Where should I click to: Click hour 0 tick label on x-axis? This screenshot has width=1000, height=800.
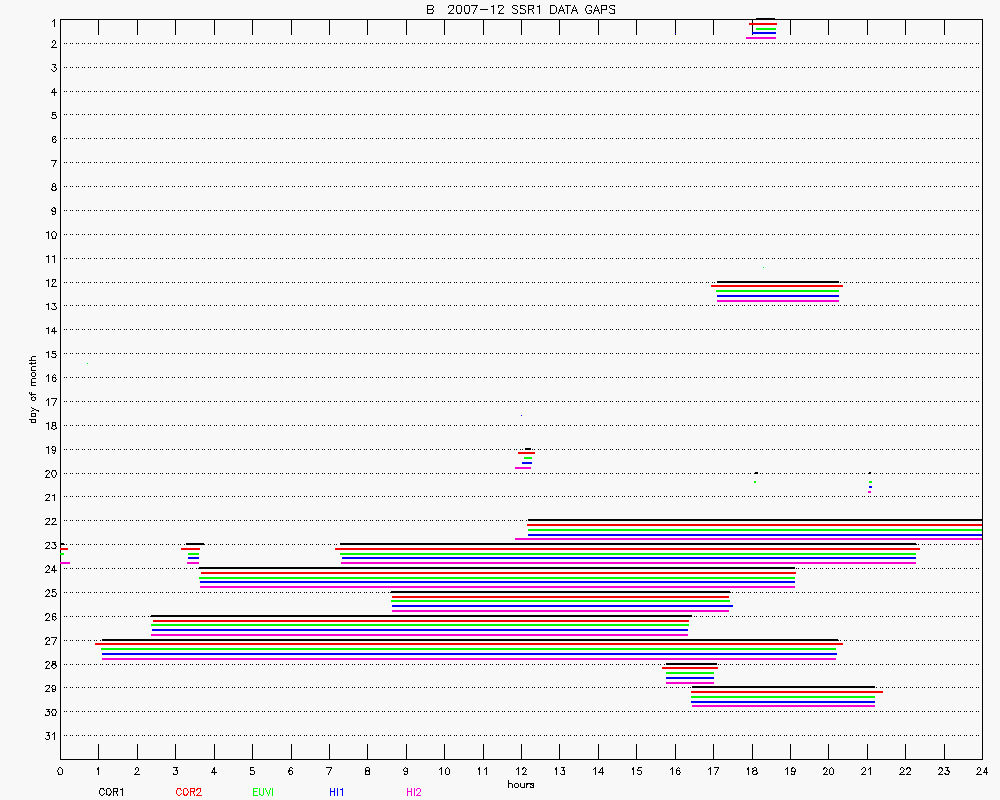point(60,772)
